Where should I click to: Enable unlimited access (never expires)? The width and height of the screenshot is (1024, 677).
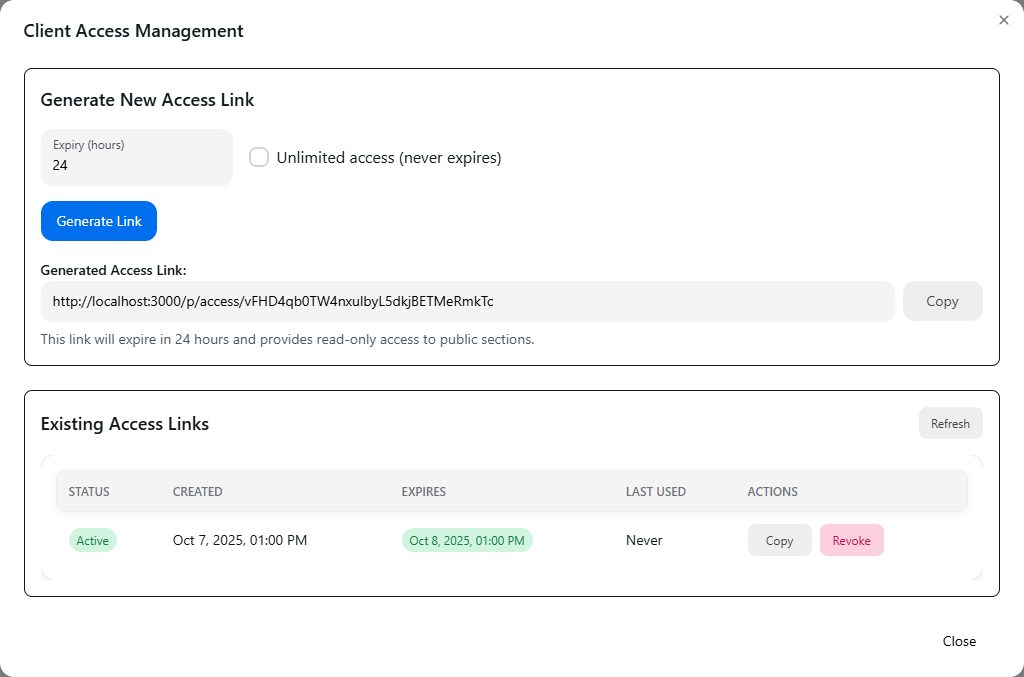(x=258, y=157)
